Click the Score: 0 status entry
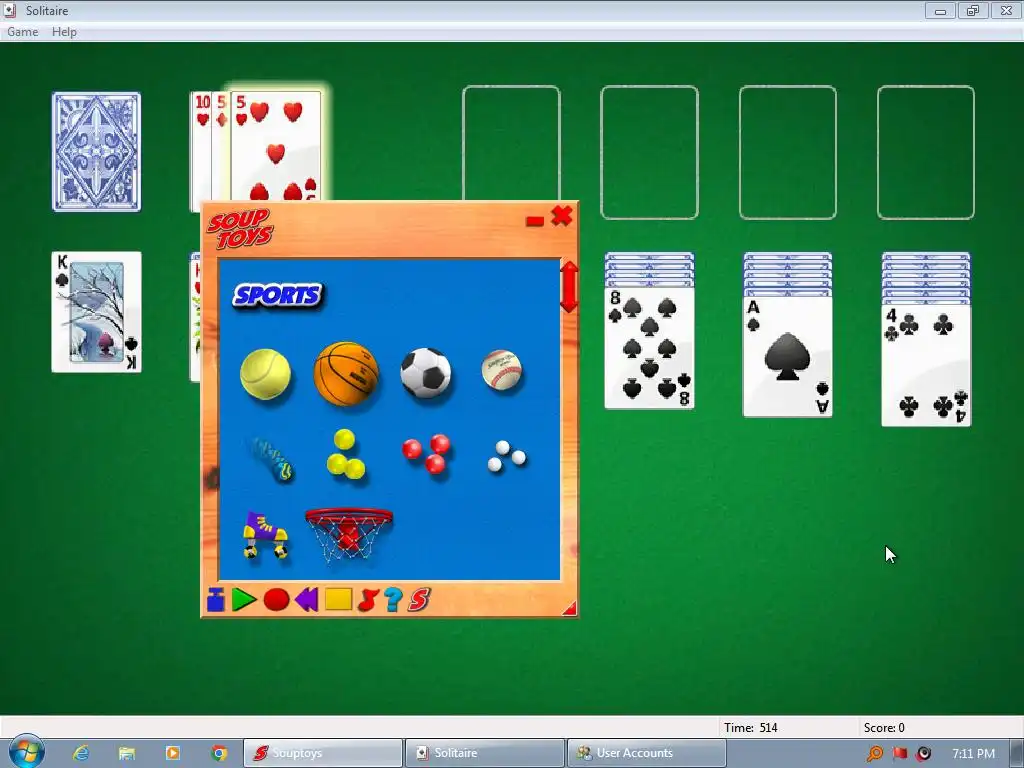This screenshot has height=768, width=1024. [884, 728]
